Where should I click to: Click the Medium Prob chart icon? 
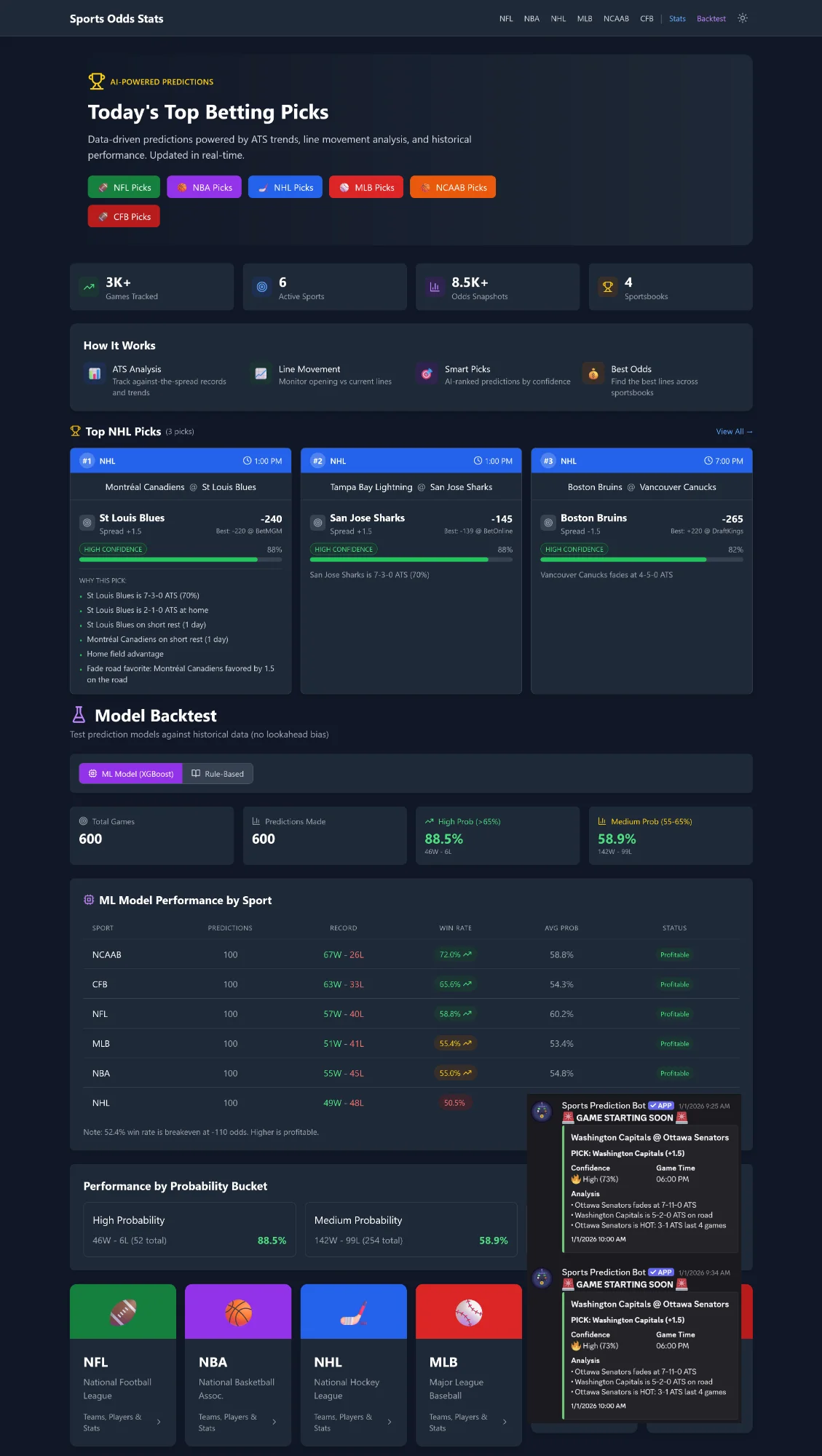tap(602, 821)
